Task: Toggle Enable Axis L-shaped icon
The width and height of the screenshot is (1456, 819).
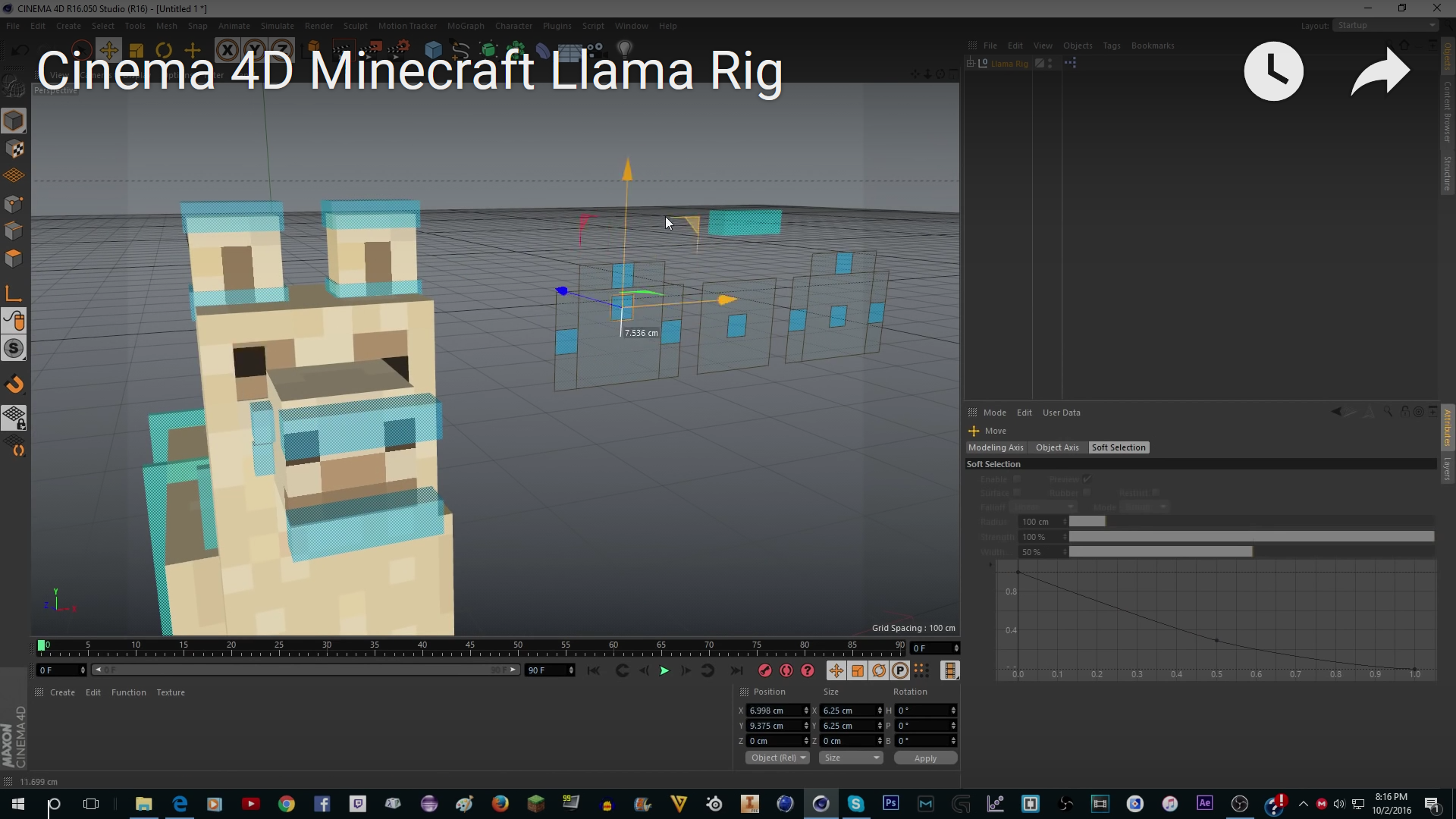Action: tap(14, 293)
